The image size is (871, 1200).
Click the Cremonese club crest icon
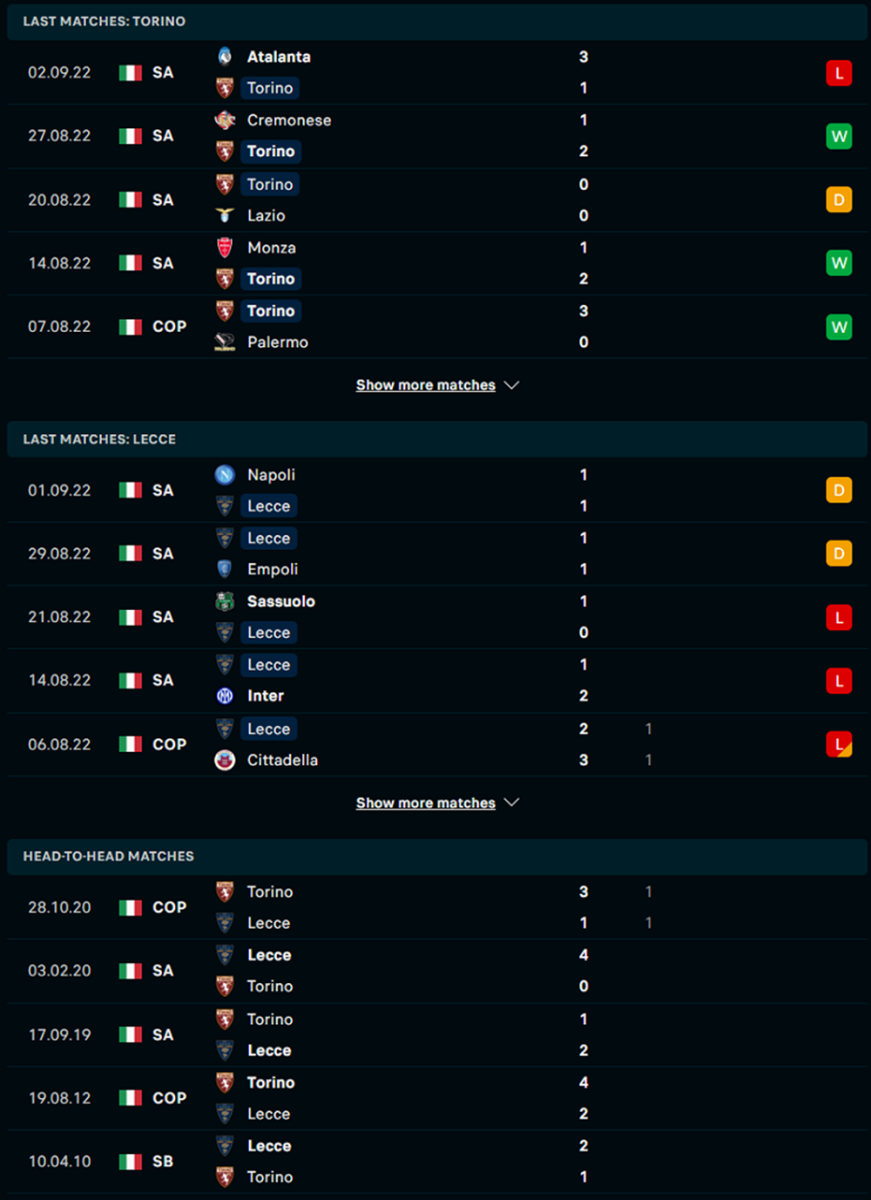[x=225, y=120]
